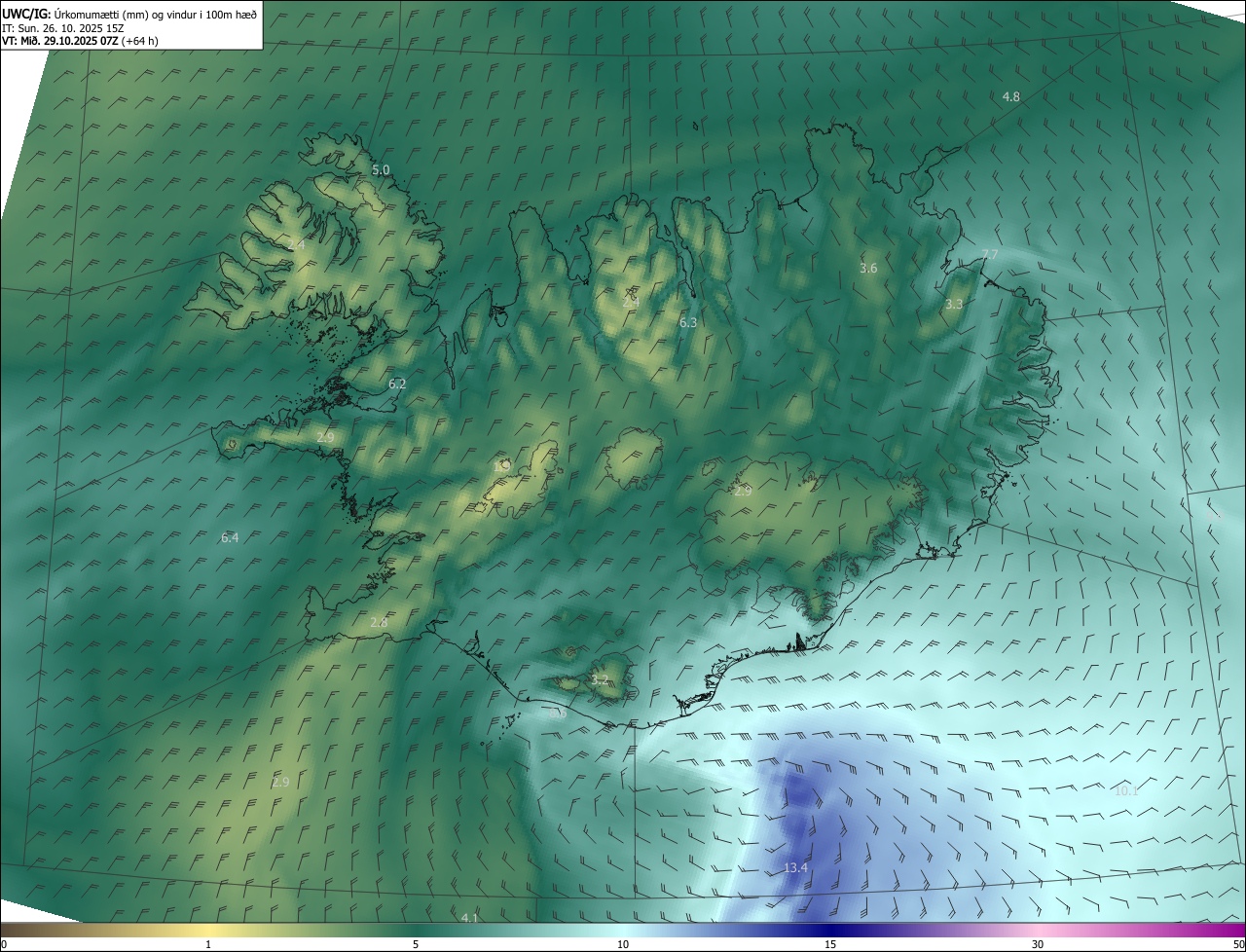Click the 2.9 value label on Snæfellsnes peninsula

pos(325,438)
